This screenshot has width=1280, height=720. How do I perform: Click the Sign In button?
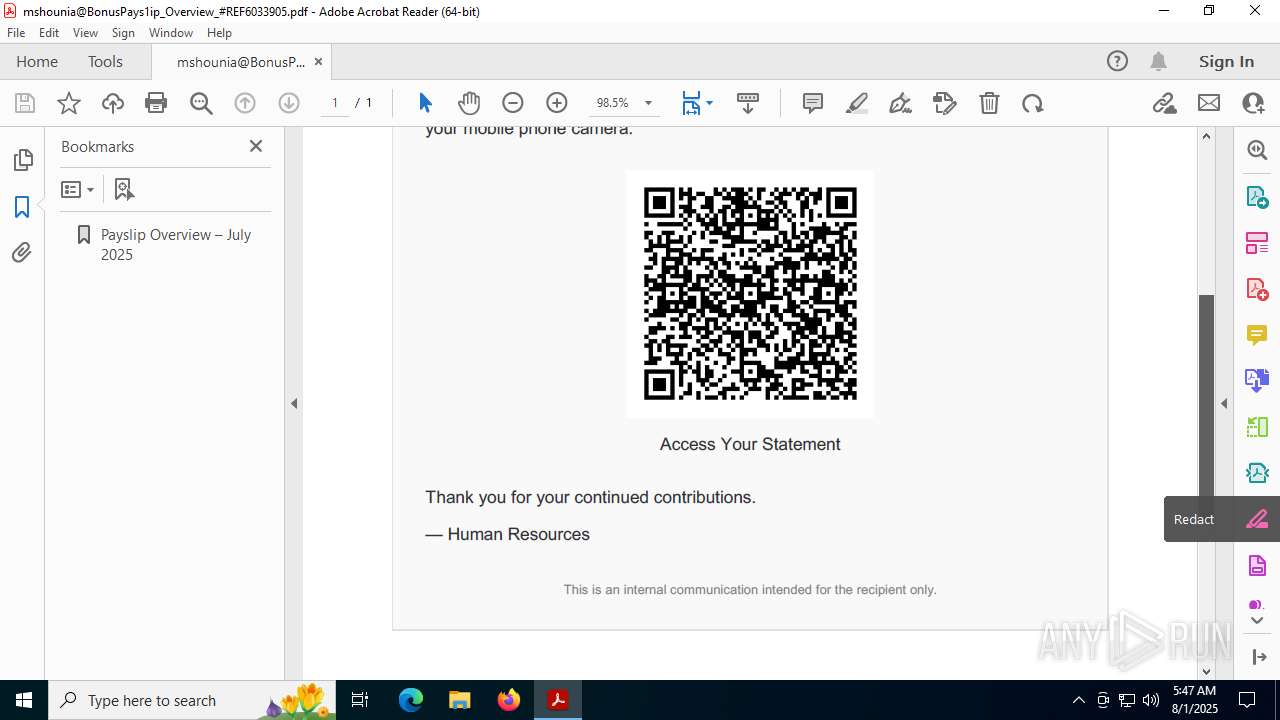point(1226,61)
